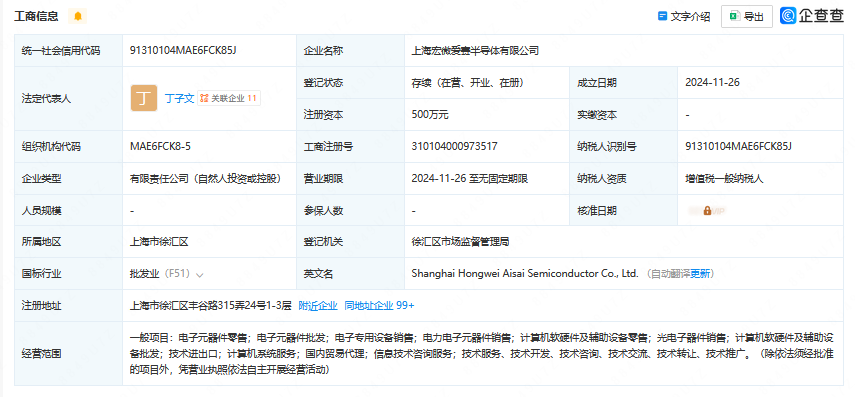Click registered address 上海市徐汇区丰谷路315弄24号1-3层

tap(211, 305)
